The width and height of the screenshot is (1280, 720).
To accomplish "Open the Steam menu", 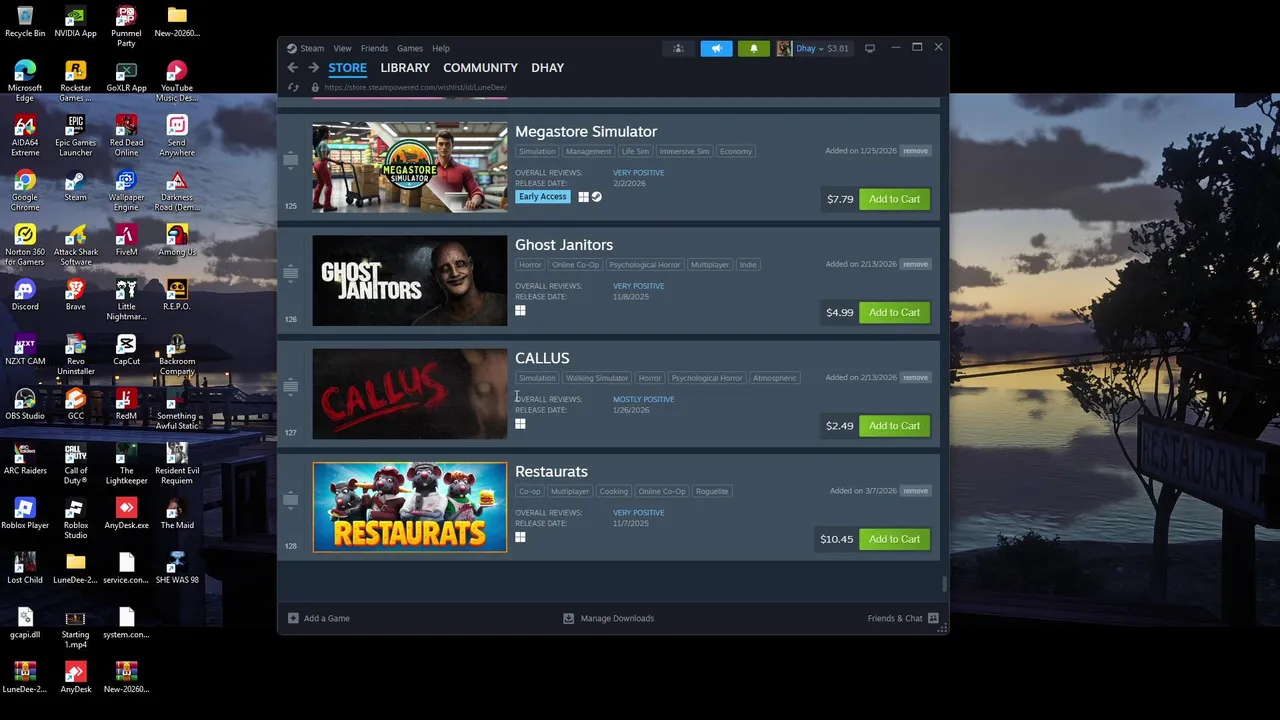I will click(312, 48).
